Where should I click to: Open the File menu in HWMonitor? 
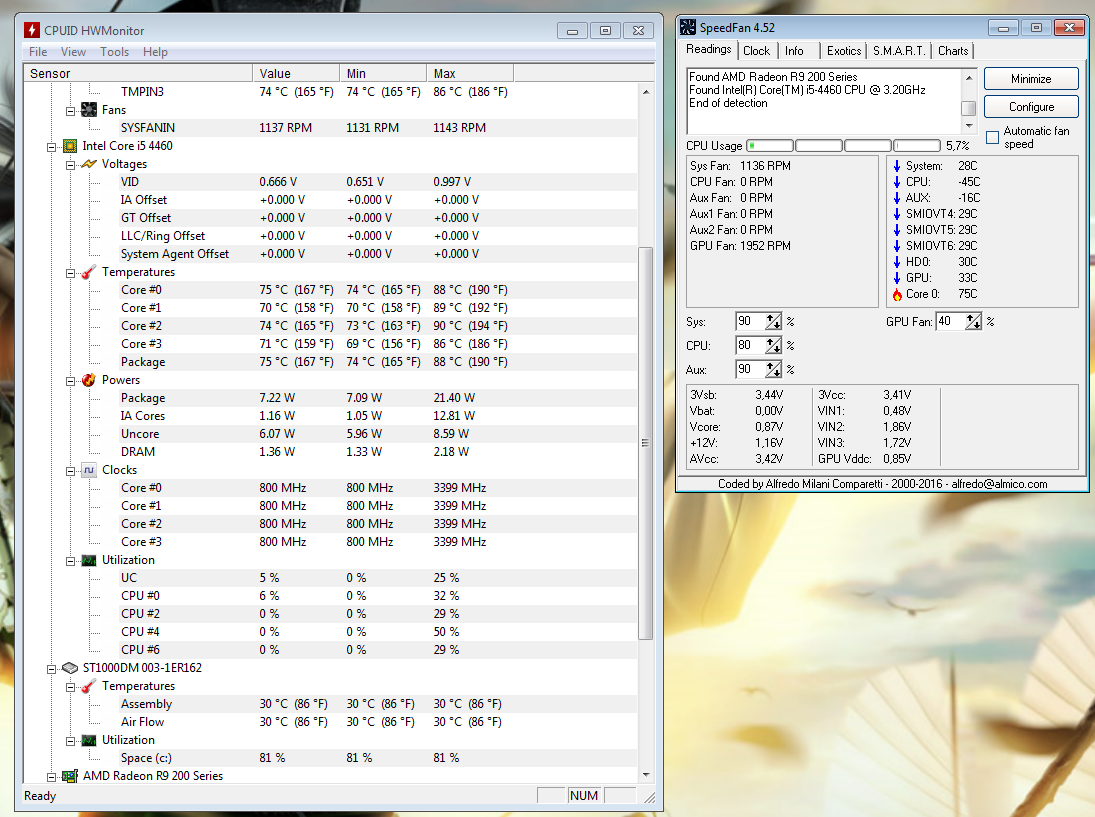(38, 52)
